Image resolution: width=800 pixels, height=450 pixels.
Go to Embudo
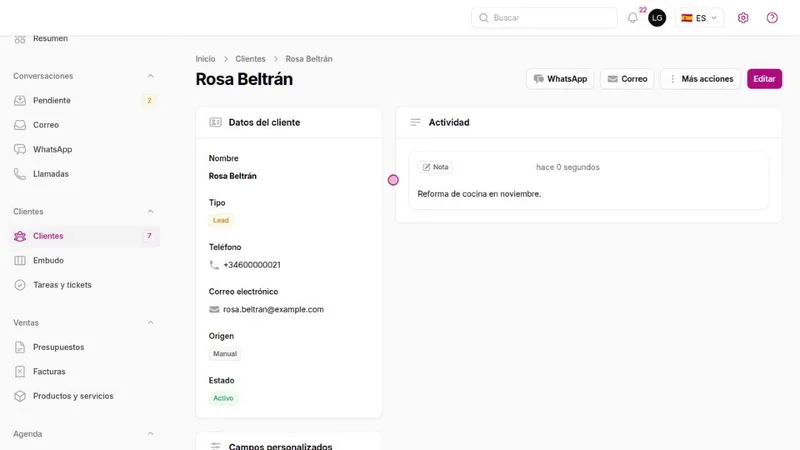tap(84, 261)
